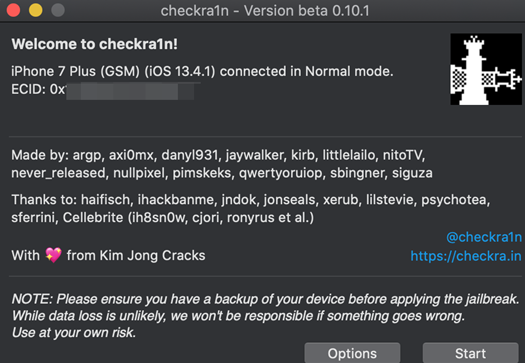Click the Use at your own risk line
The width and height of the screenshot is (525, 363).
click(74, 333)
